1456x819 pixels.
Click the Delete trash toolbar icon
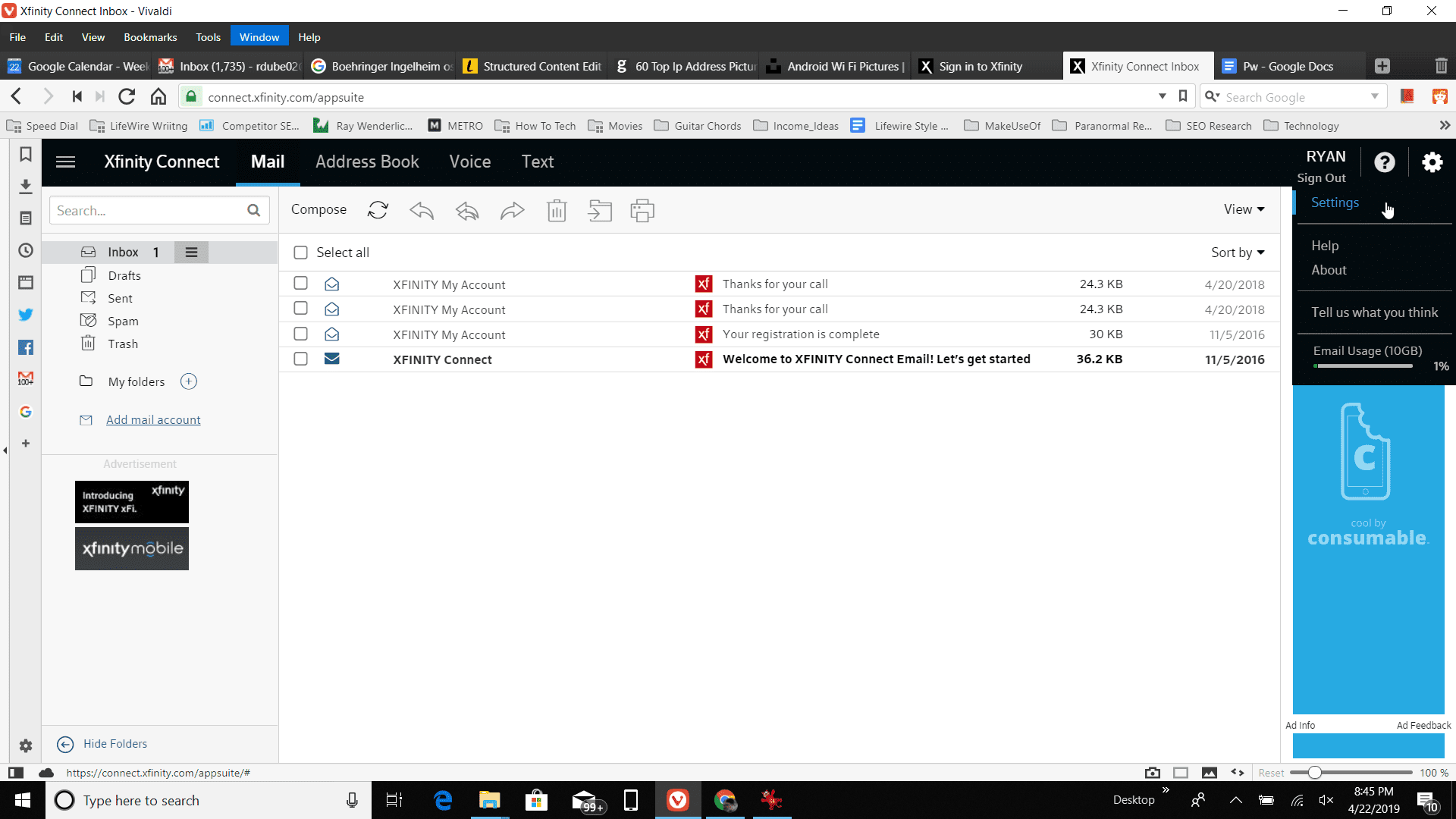pyautogui.click(x=557, y=210)
